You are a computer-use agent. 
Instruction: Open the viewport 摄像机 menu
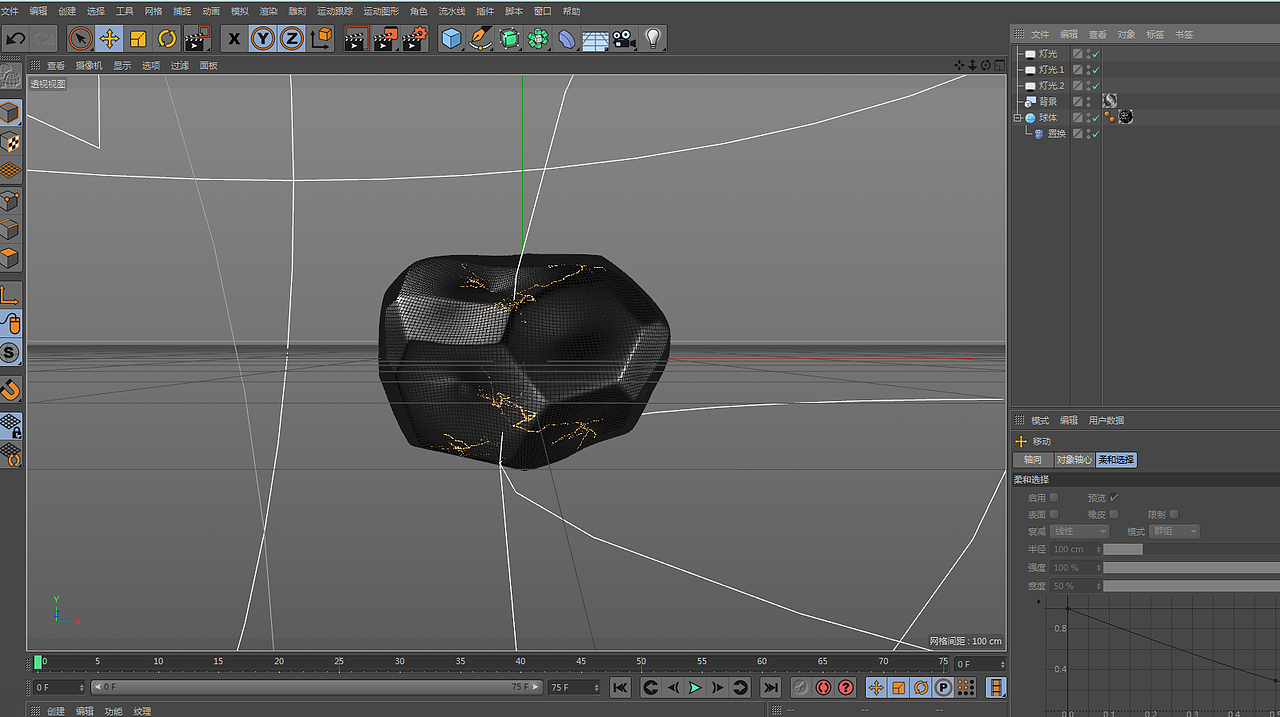point(89,65)
